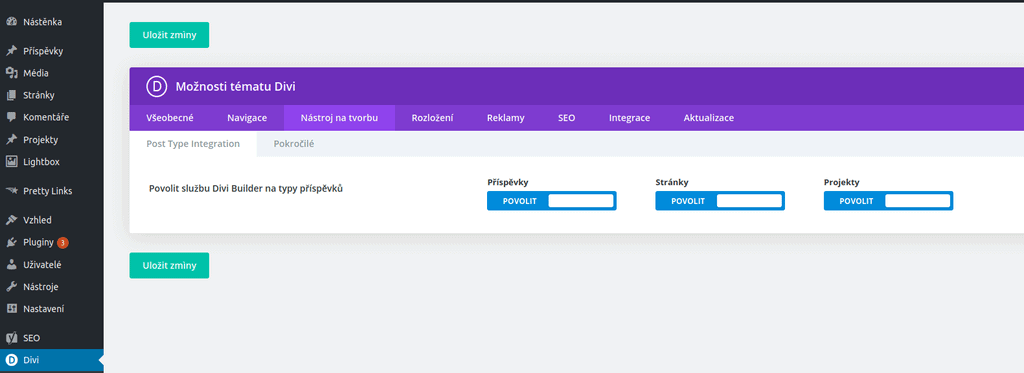The image size is (1024, 373).
Task: Click the Stránky label above toggle
Action: pyautogui.click(x=672, y=182)
